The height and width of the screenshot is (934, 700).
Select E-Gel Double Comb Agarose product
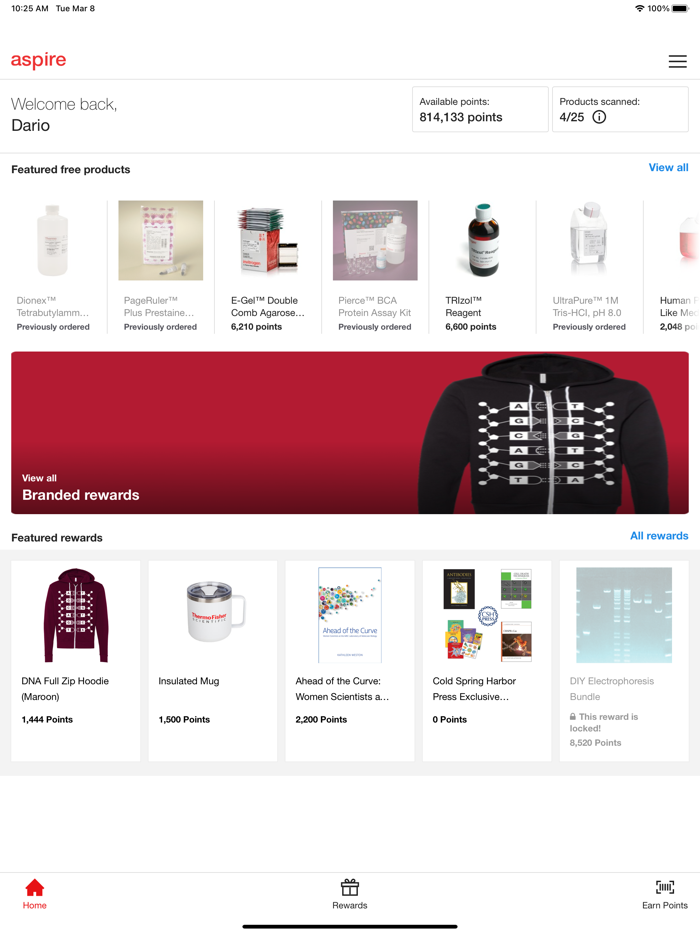(x=268, y=266)
